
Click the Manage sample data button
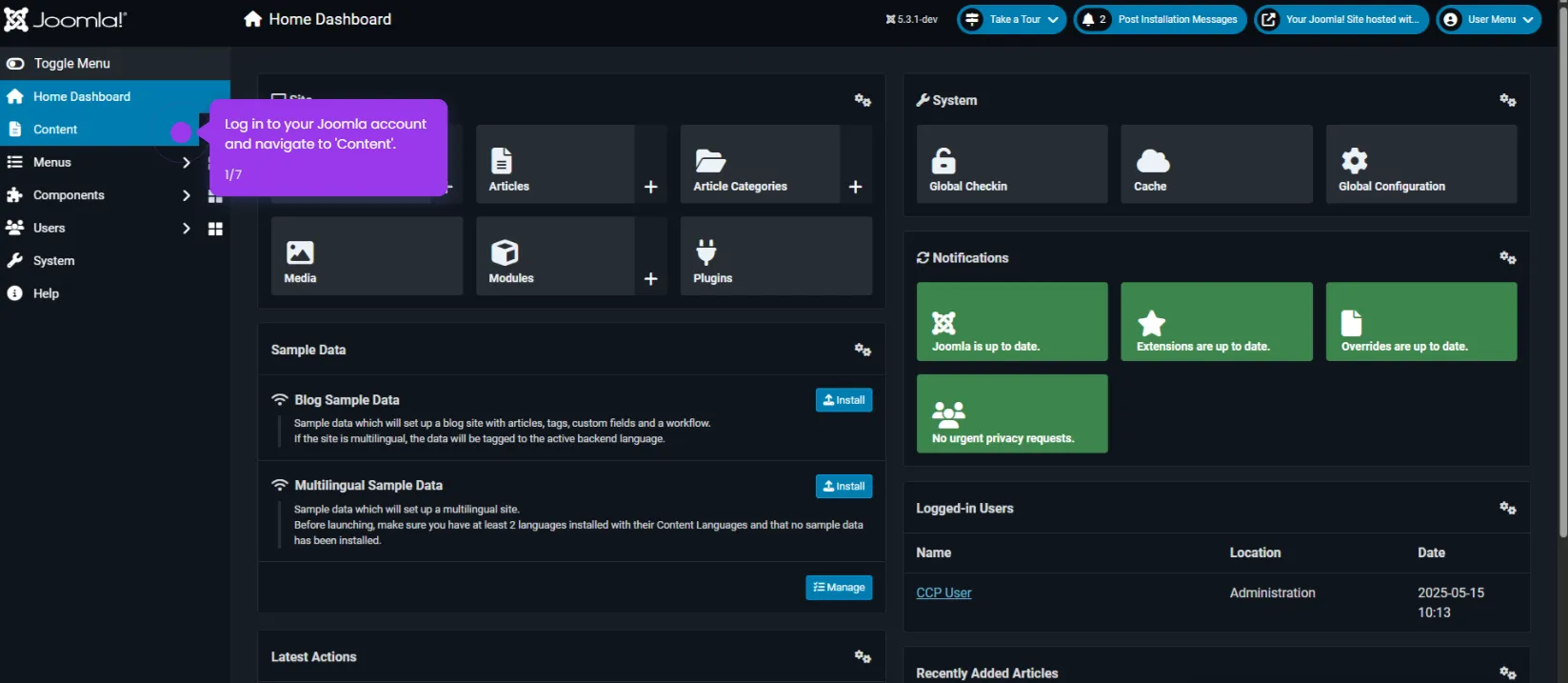point(839,588)
